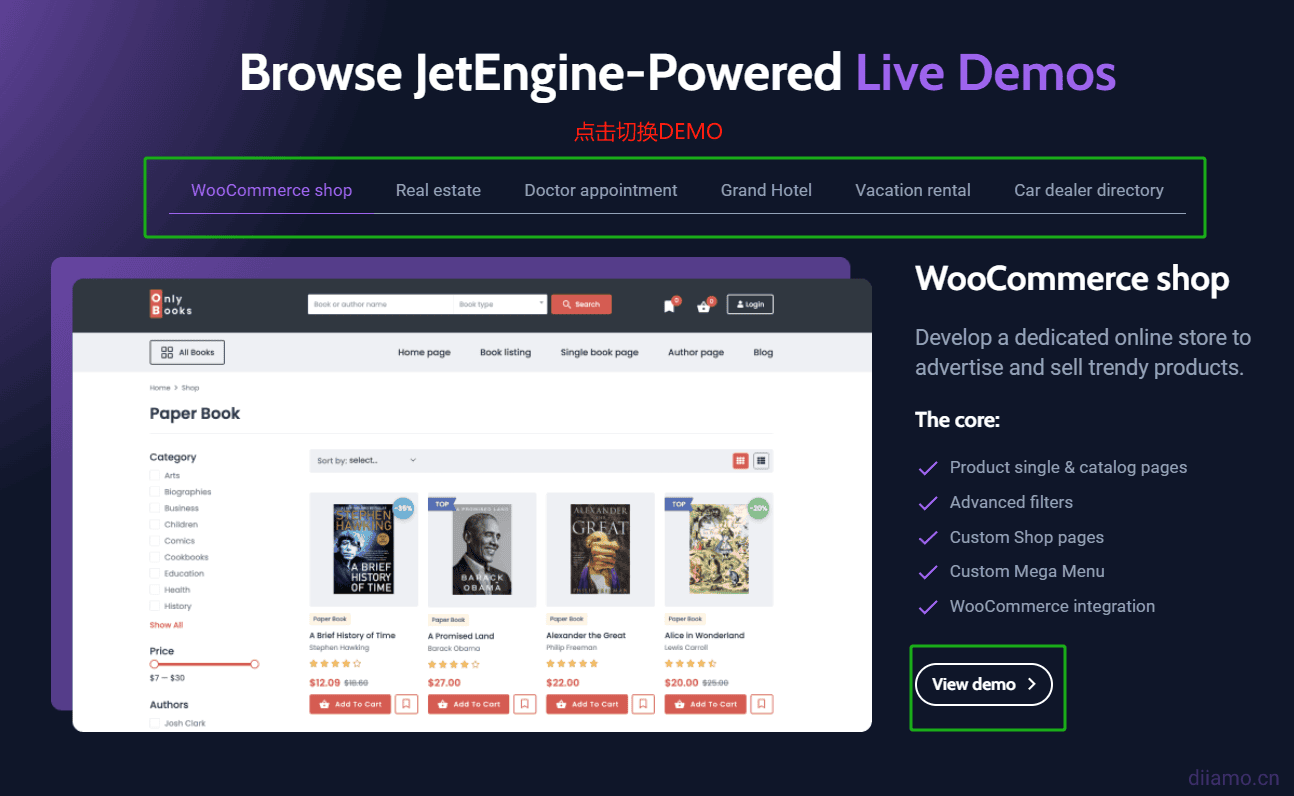Add A Promised Land to cart
The width and height of the screenshot is (1294, 796).
tap(469, 704)
